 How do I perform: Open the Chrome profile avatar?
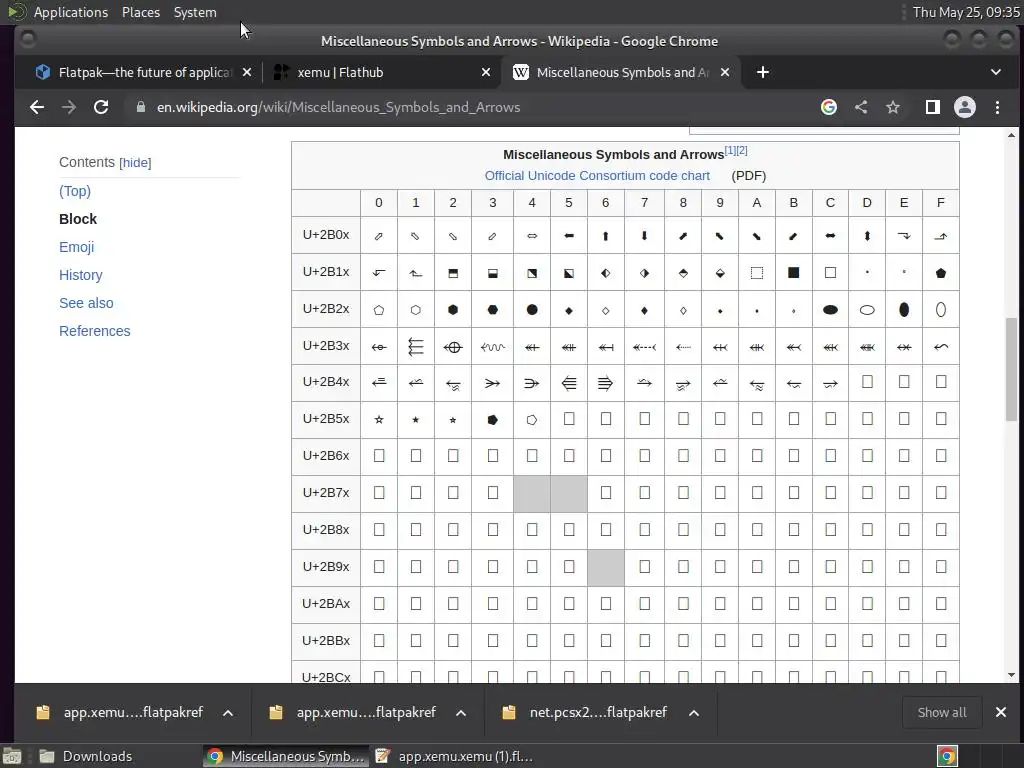click(965, 107)
